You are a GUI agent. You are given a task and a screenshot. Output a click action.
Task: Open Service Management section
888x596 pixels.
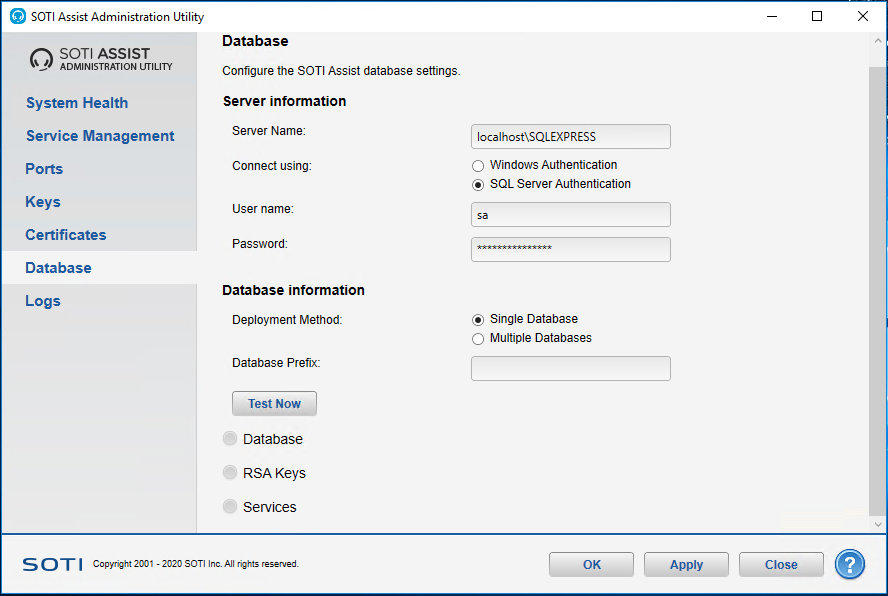coord(100,136)
